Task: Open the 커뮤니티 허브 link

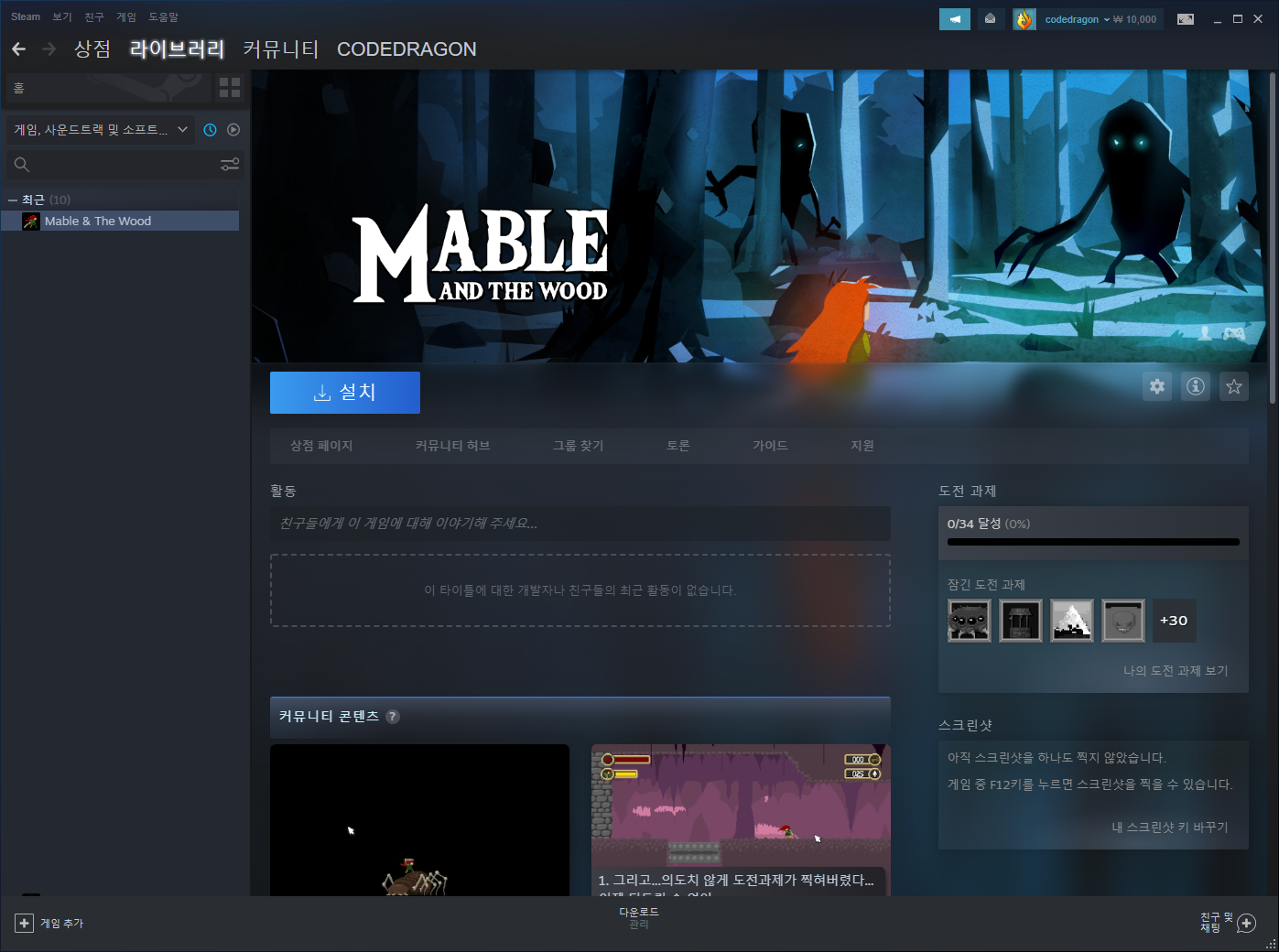Action: pos(452,446)
